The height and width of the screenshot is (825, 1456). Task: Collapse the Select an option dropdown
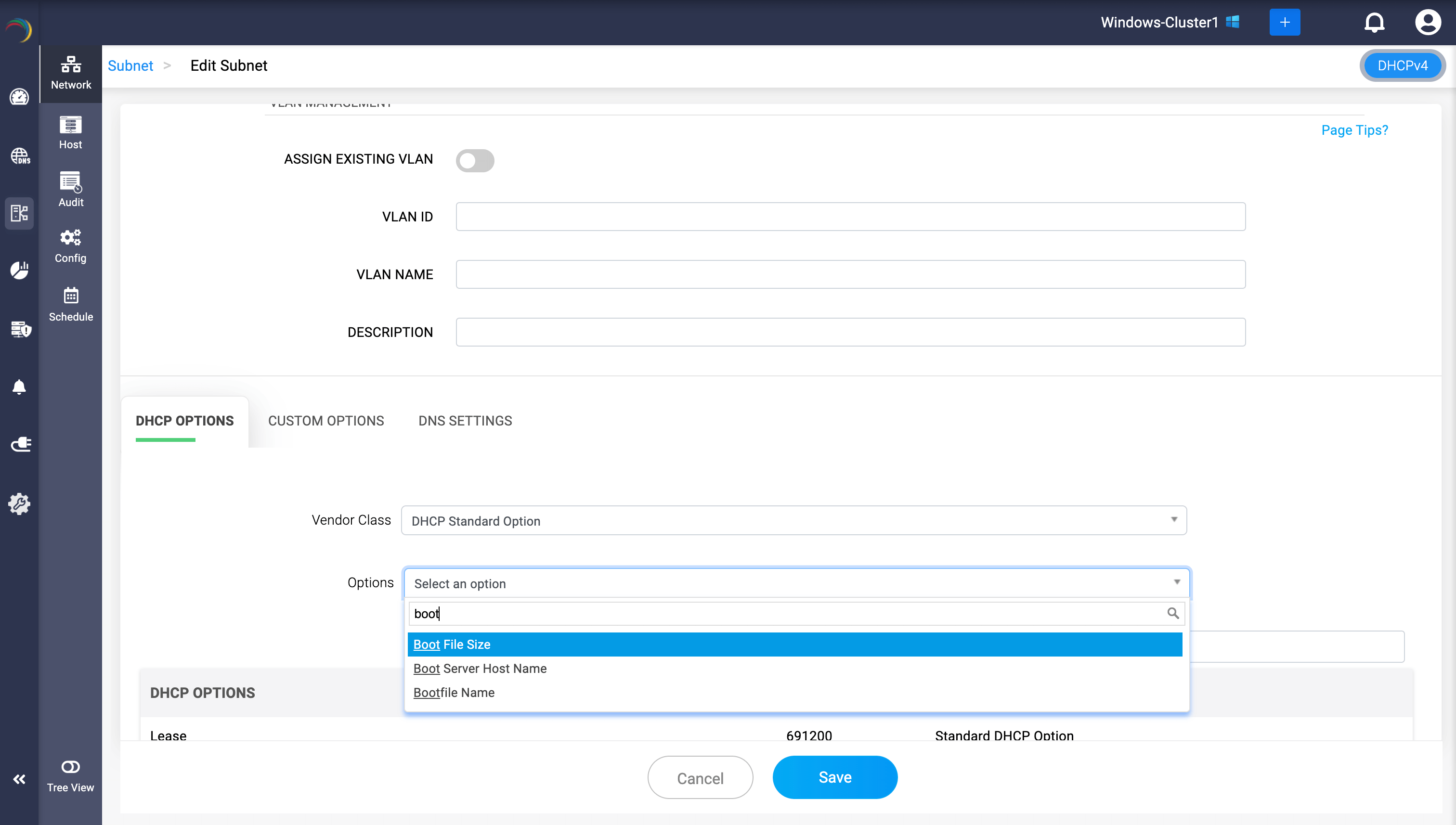(796, 583)
